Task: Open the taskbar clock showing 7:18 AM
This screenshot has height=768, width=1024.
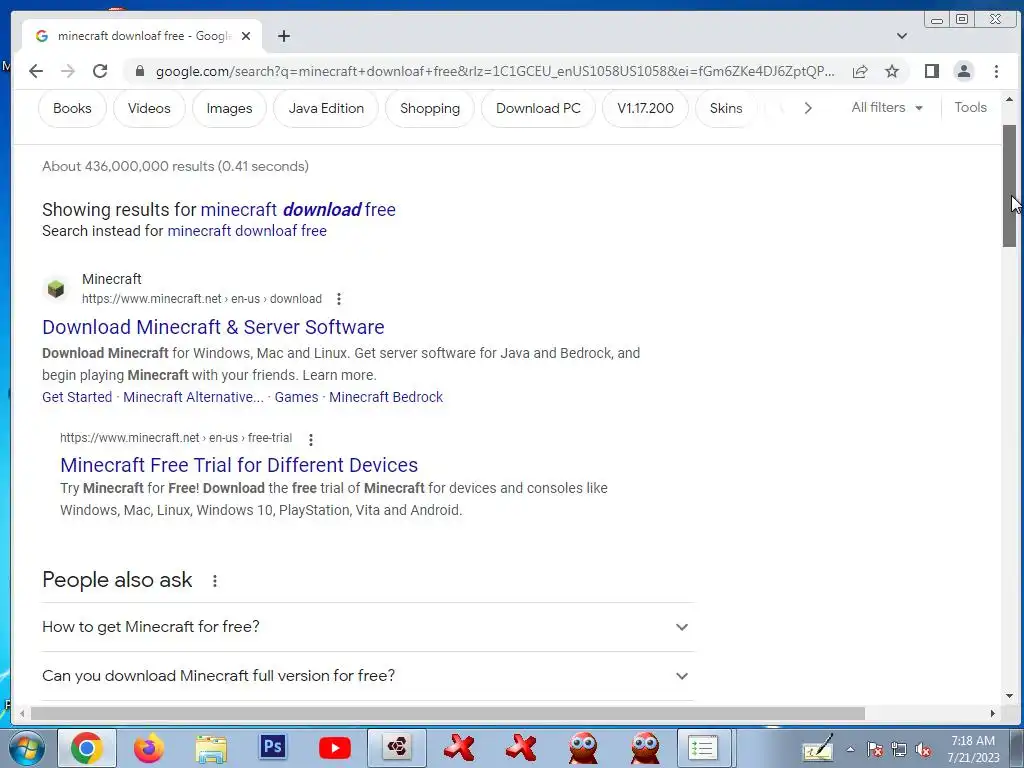Action: click(x=973, y=749)
